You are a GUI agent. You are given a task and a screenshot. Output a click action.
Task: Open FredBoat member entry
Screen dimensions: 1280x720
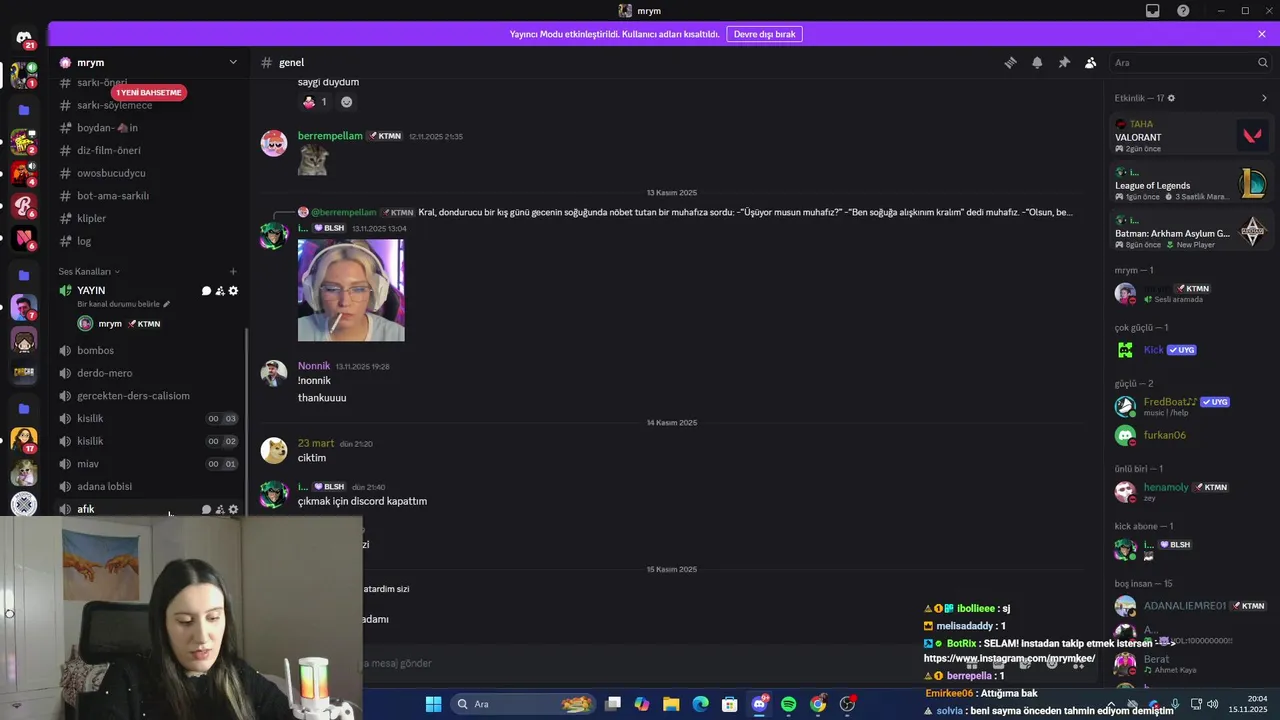click(x=1191, y=406)
